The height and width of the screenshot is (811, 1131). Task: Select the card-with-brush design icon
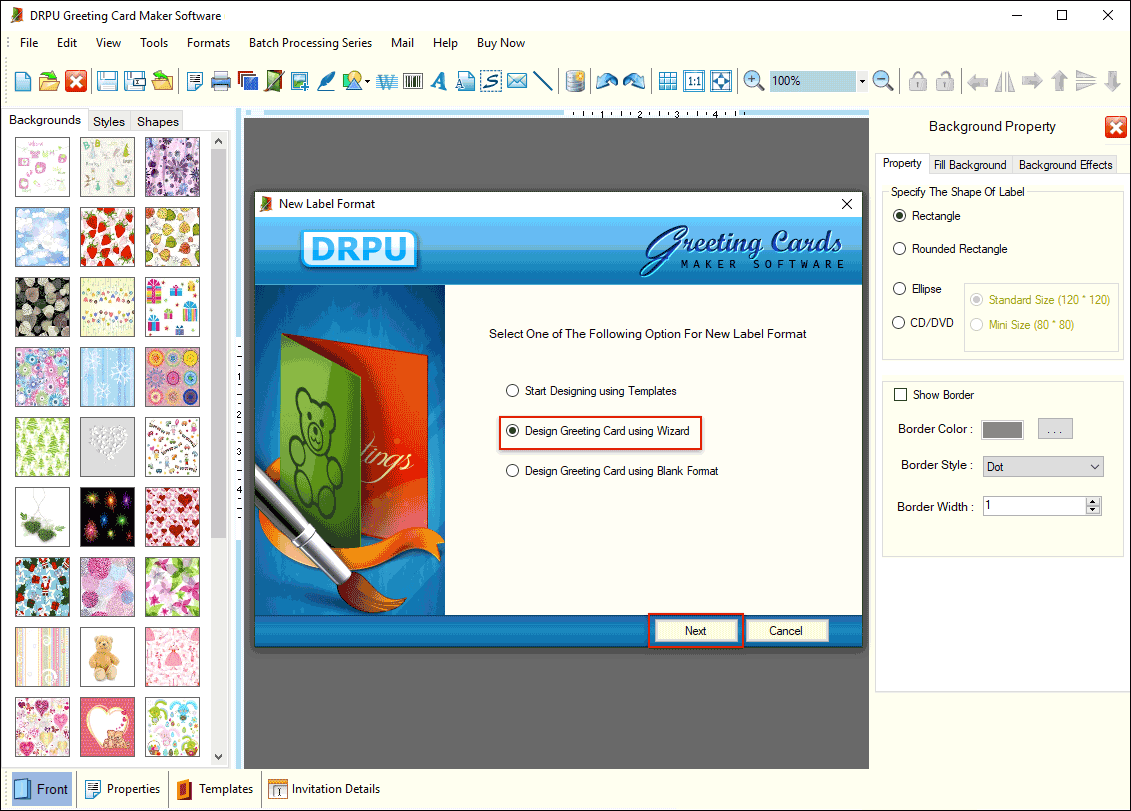tap(274, 81)
